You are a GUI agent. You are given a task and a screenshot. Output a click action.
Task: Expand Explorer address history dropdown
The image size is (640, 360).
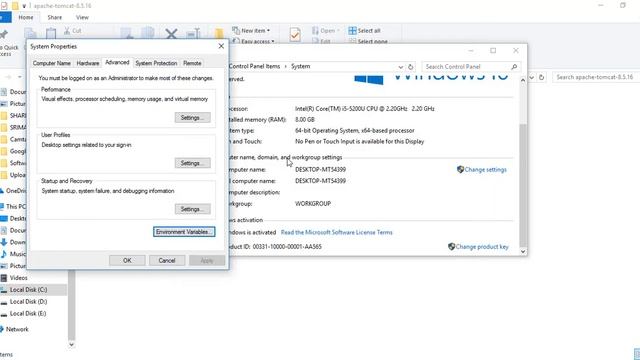point(531,77)
